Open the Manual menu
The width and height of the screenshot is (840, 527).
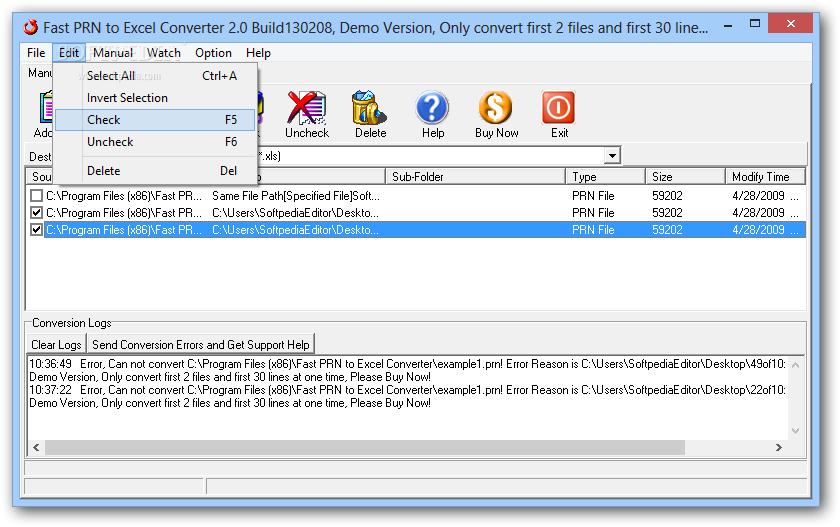tap(112, 53)
